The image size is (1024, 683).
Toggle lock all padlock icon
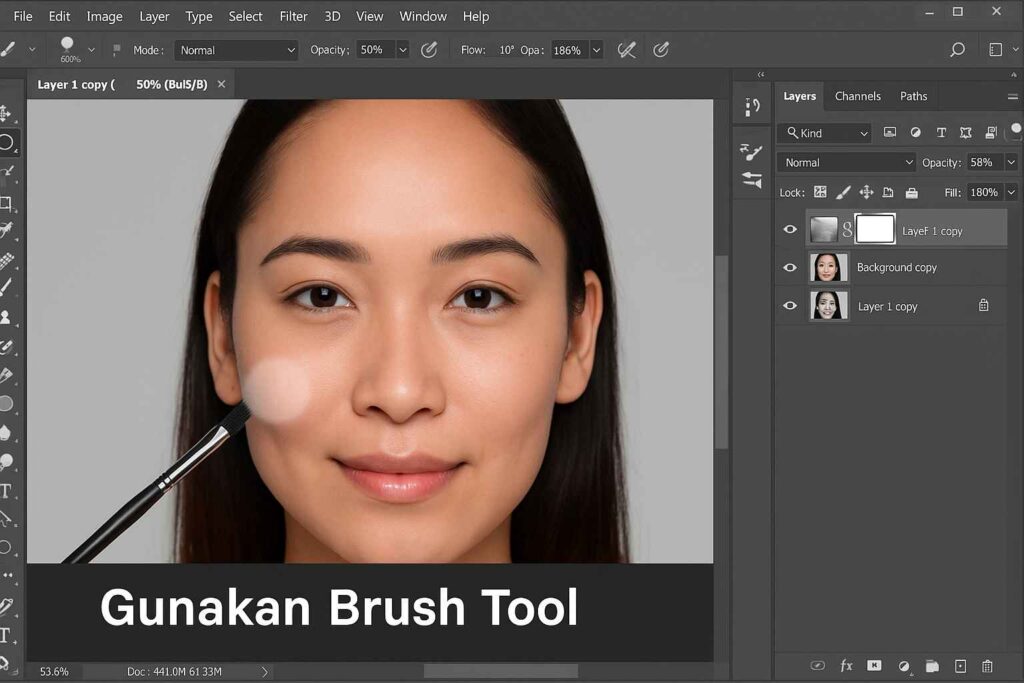(x=912, y=193)
